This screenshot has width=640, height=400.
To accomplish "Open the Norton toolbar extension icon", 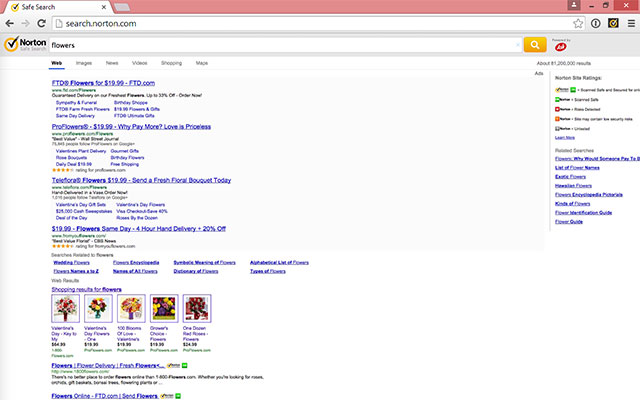I will pyautogui.click(x=613, y=23).
